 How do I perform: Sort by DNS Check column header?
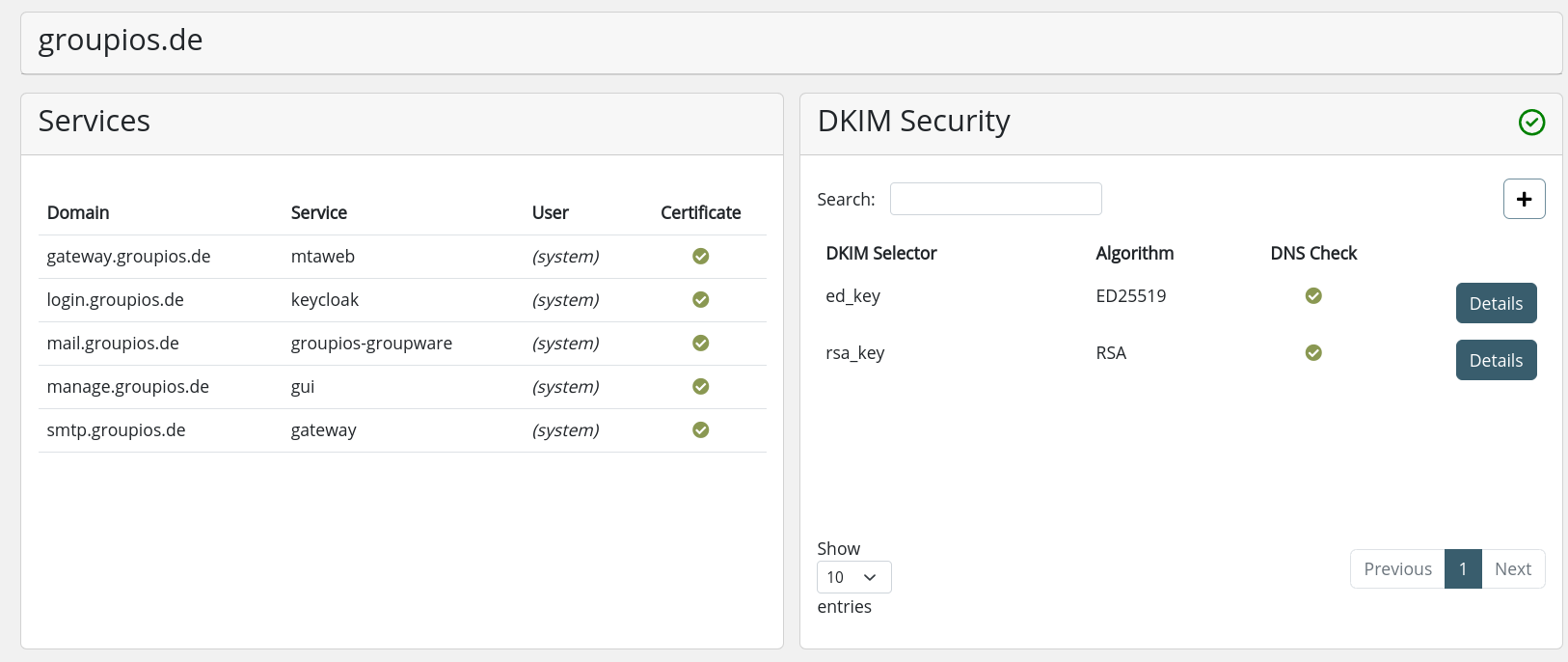point(1313,253)
